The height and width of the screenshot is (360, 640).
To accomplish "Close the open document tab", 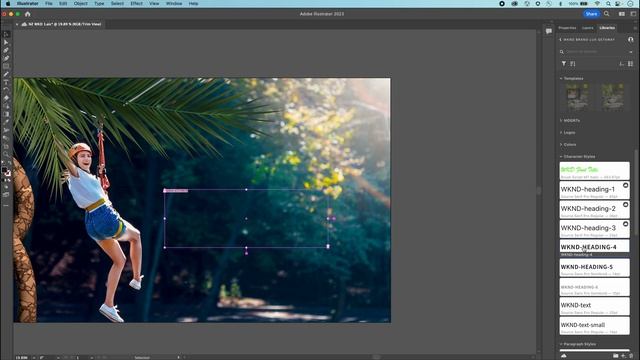I will pyautogui.click(x=17, y=24).
